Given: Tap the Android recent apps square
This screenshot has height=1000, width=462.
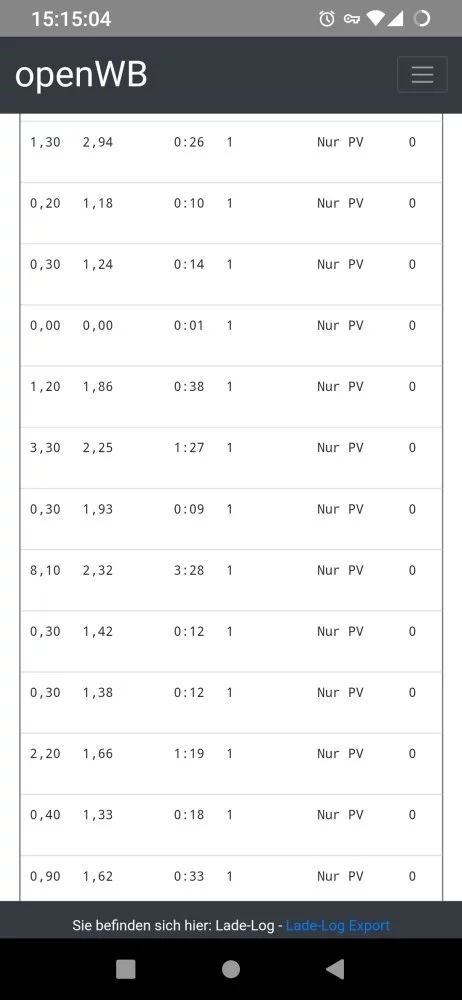Looking at the screenshot, I should 126,969.
